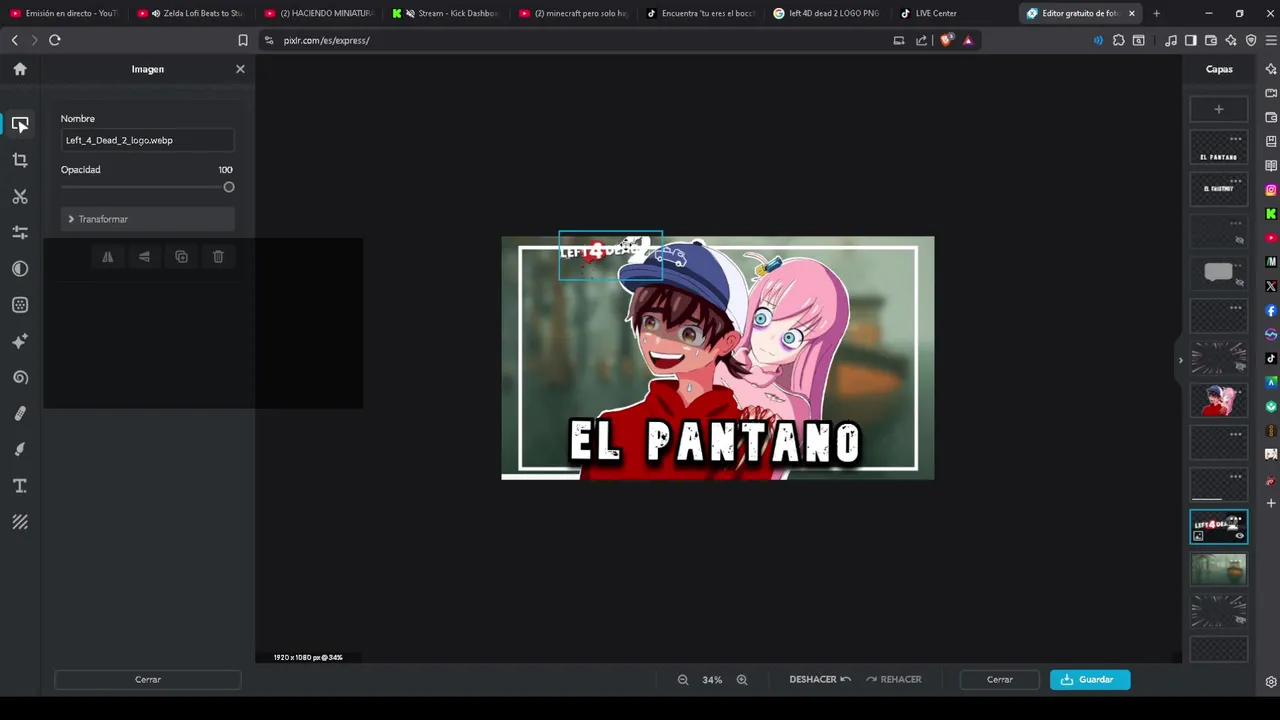1280x720 pixels.
Task: Select the Text tool
Action: point(20,486)
